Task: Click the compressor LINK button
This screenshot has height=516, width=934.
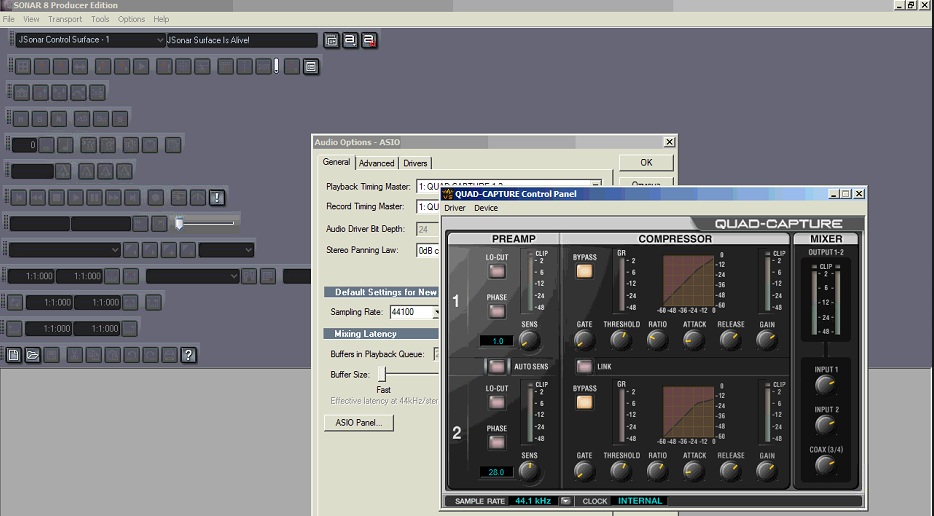Action: 584,367
